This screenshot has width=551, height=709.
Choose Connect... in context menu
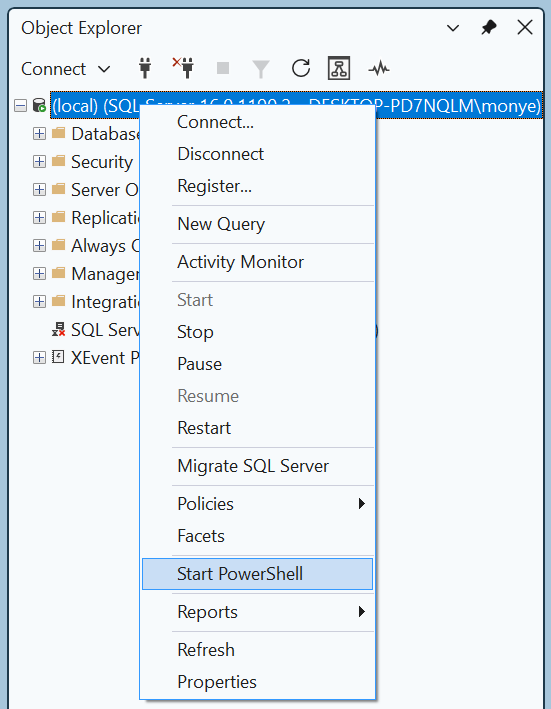tap(258, 122)
